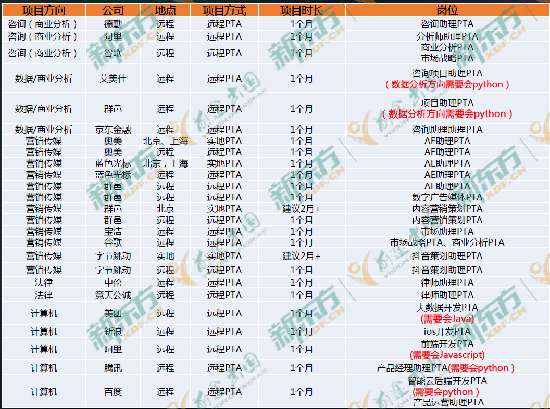
Task: Select the 宝洁 company cell
Action: pos(113,232)
